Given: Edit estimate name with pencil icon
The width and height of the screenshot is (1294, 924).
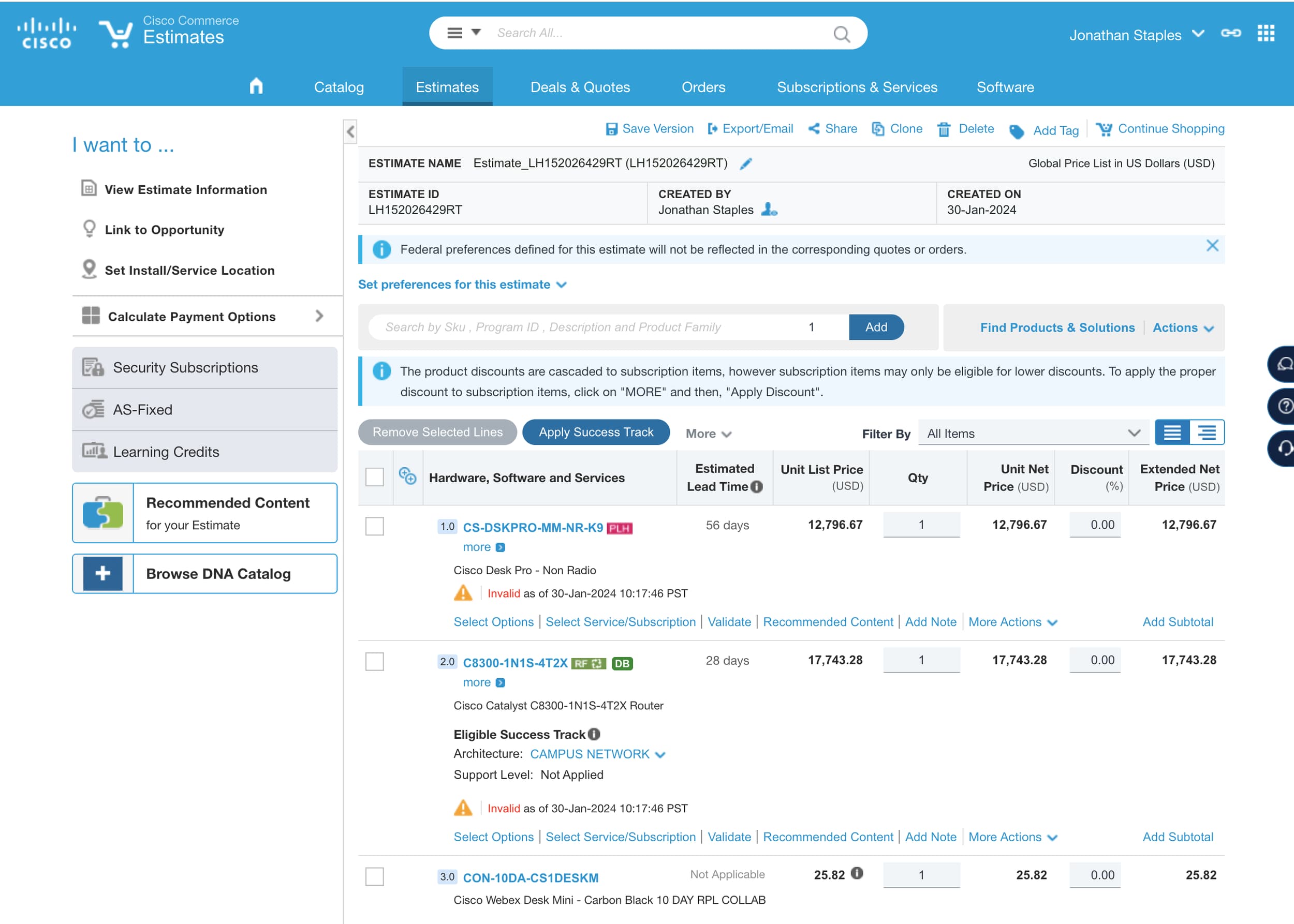Looking at the screenshot, I should pyautogui.click(x=746, y=164).
